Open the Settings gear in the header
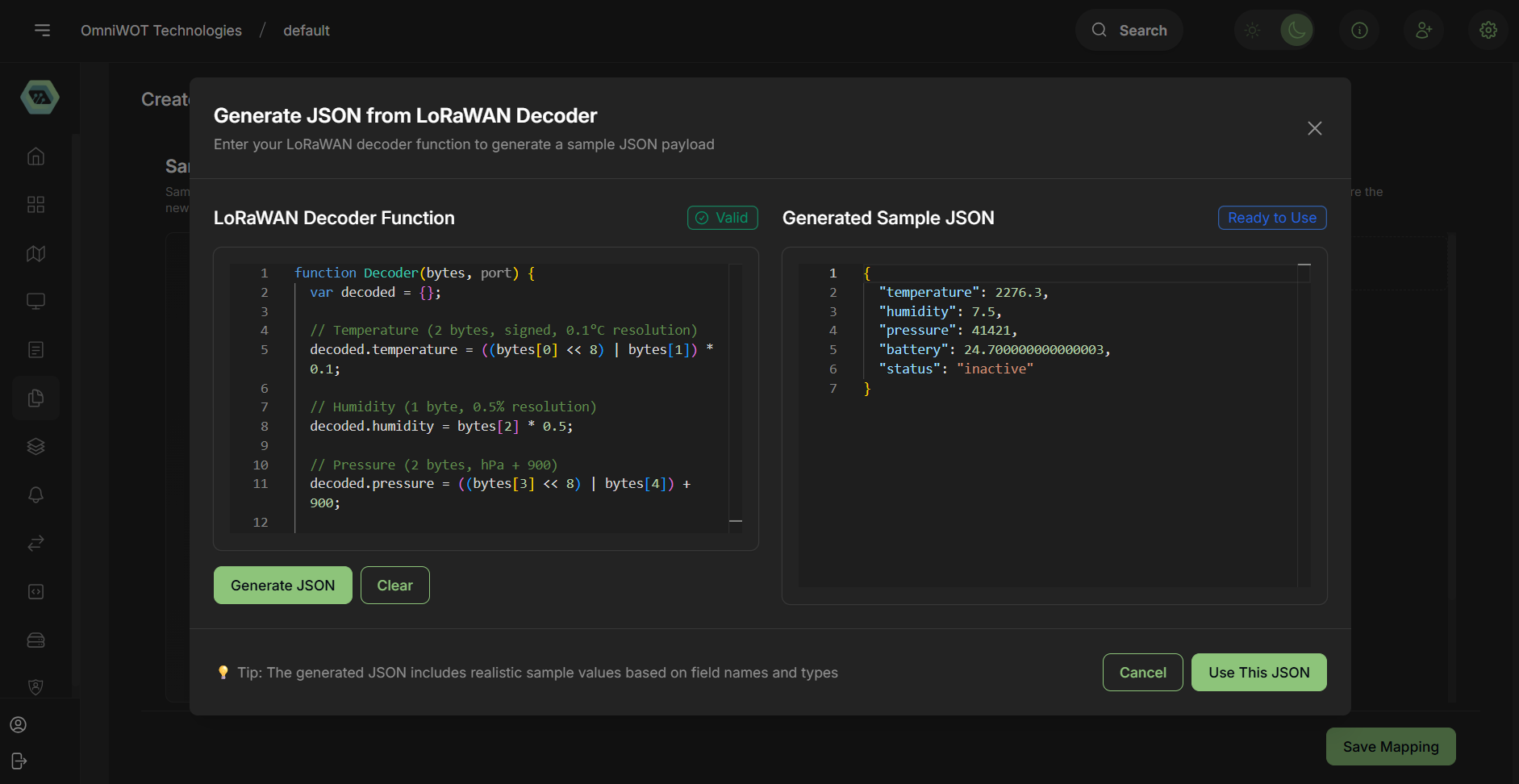Image resolution: width=1519 pixels, height=784 pixels. point(1487,30)
